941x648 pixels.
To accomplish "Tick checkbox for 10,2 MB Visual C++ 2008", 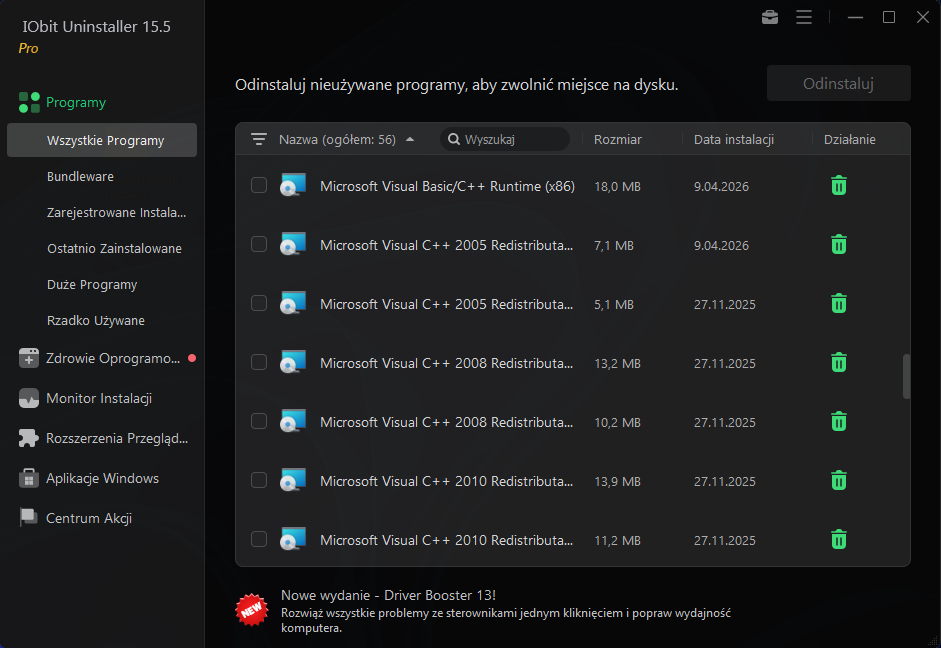I will click(x=259, y=421).
